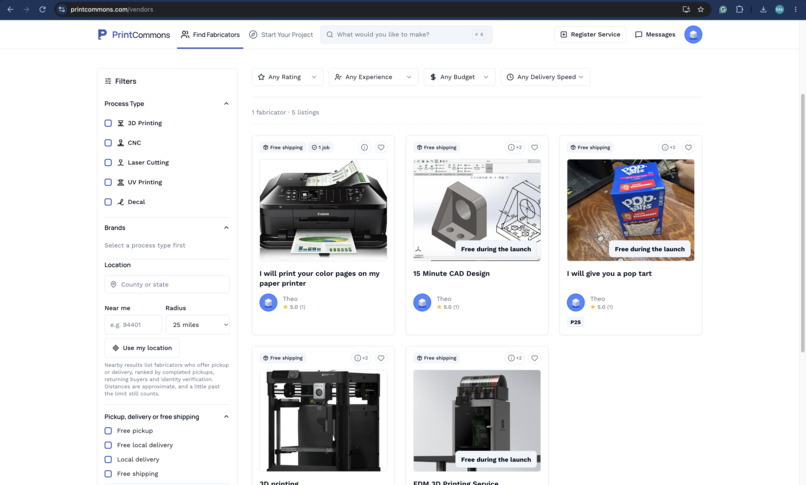Reload the browser page
806x485 pixels.
tap(43, 9)
